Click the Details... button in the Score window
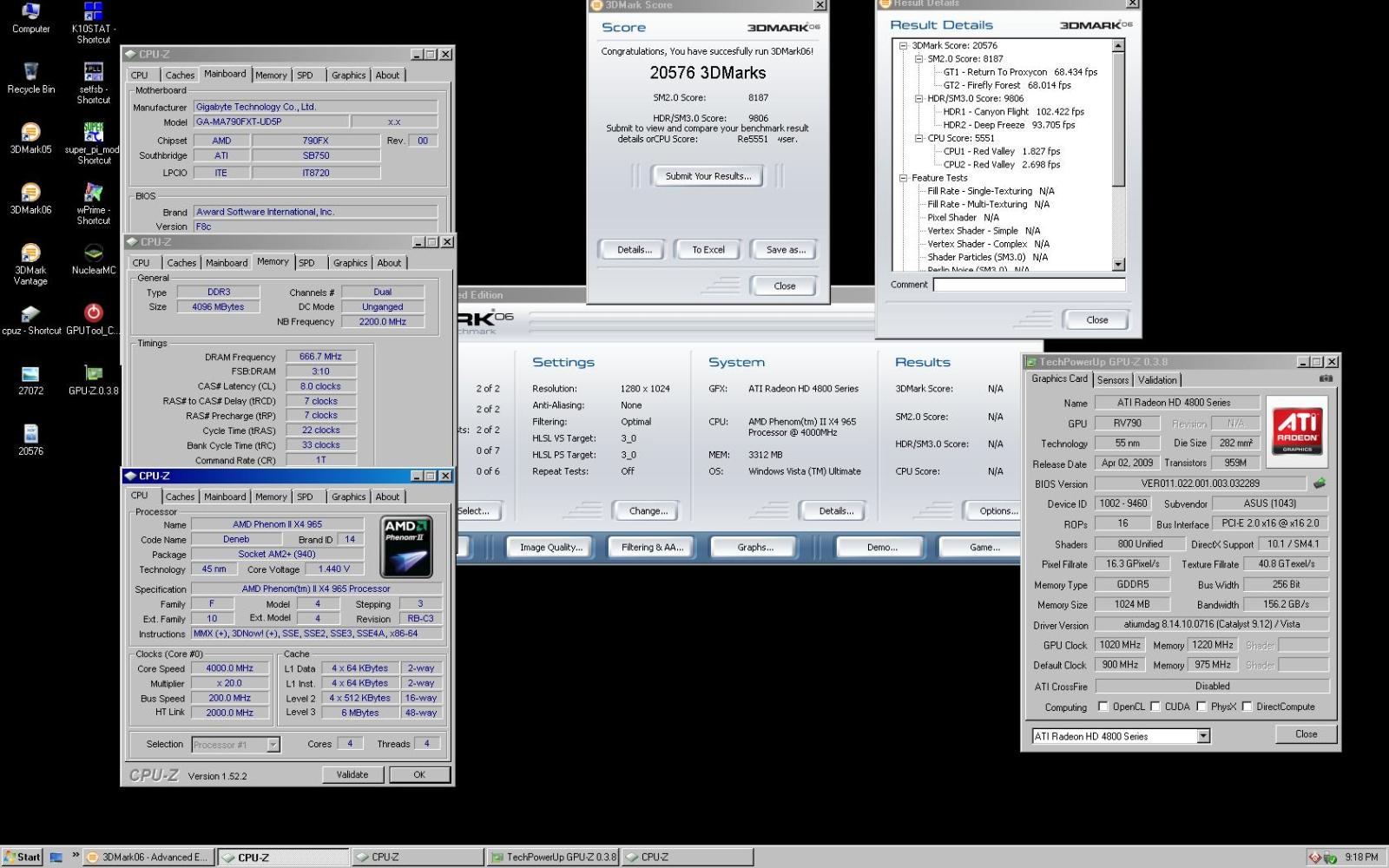This screenshot has height=868, width=1389. 634,250
